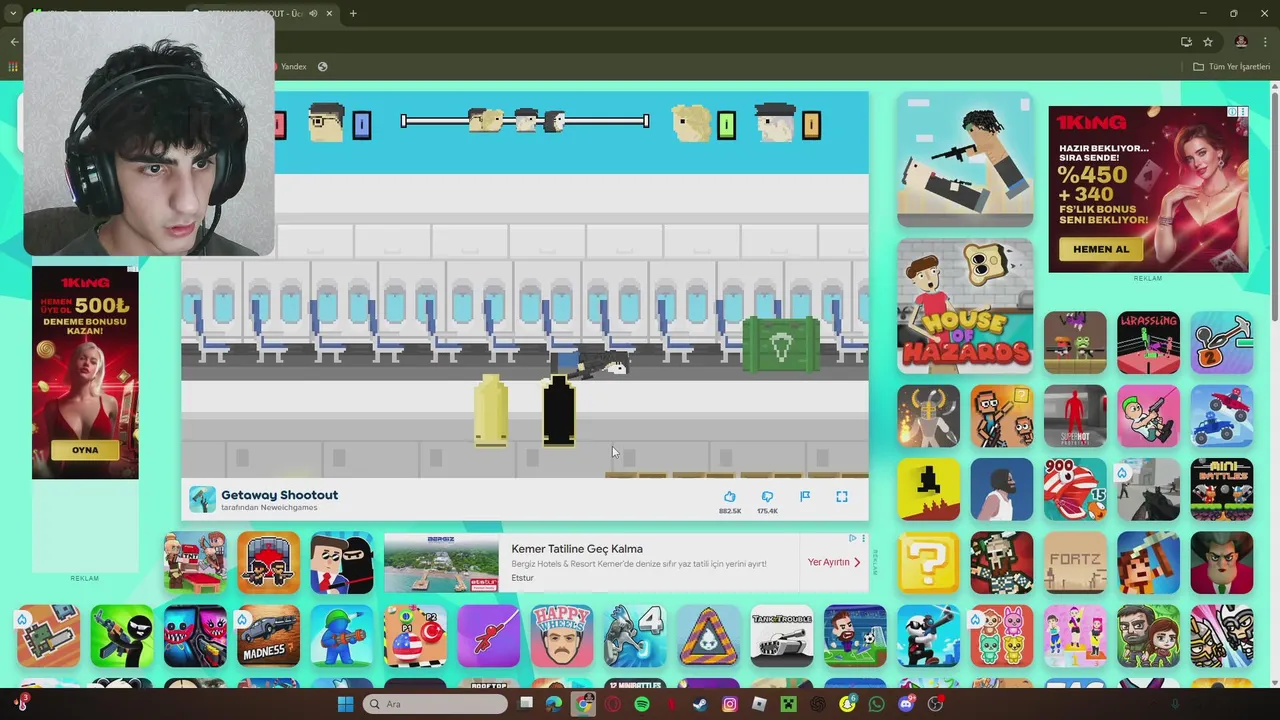Viewport: 1280px width, 720px height.
Task: Open the P1 P2 flag ball game thumbnail
Action: pyautogui.click(x=415, y=636)
